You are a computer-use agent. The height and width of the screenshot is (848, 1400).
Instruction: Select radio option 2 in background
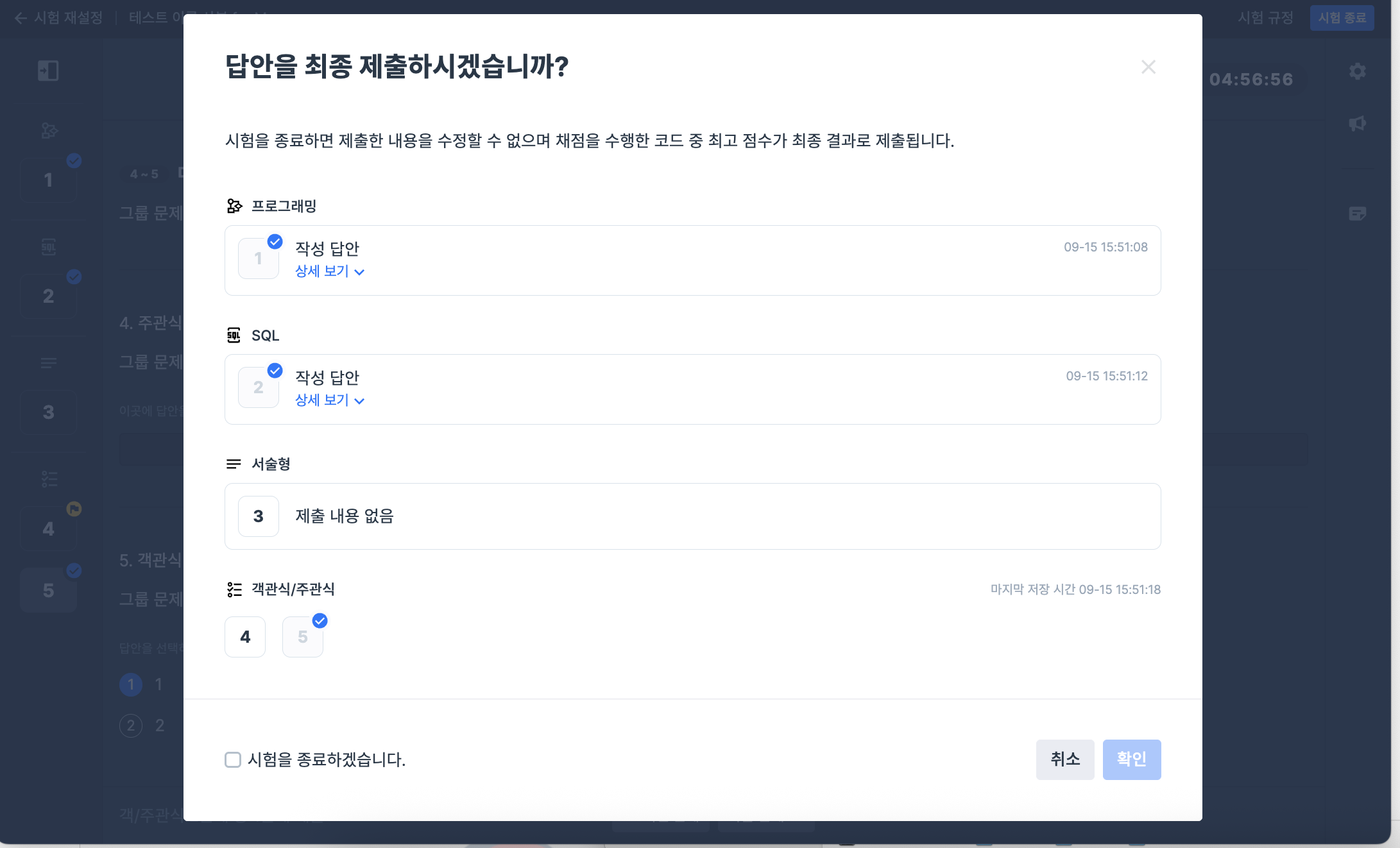point(131,725)
